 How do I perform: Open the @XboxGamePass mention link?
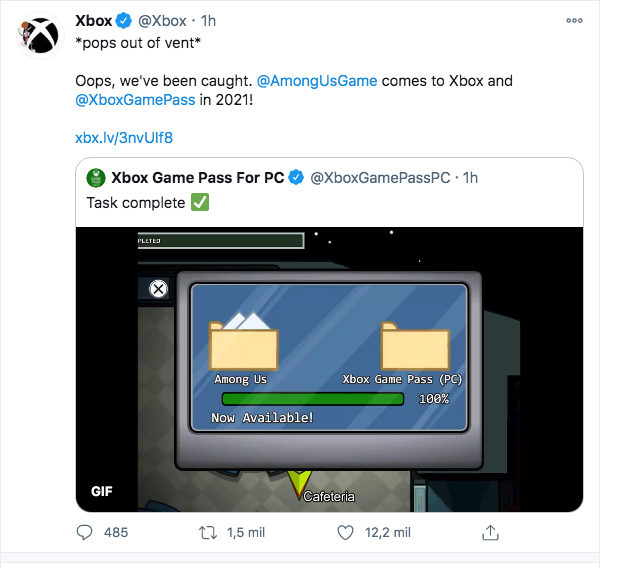pyautogui.click(x=135, y=100)
